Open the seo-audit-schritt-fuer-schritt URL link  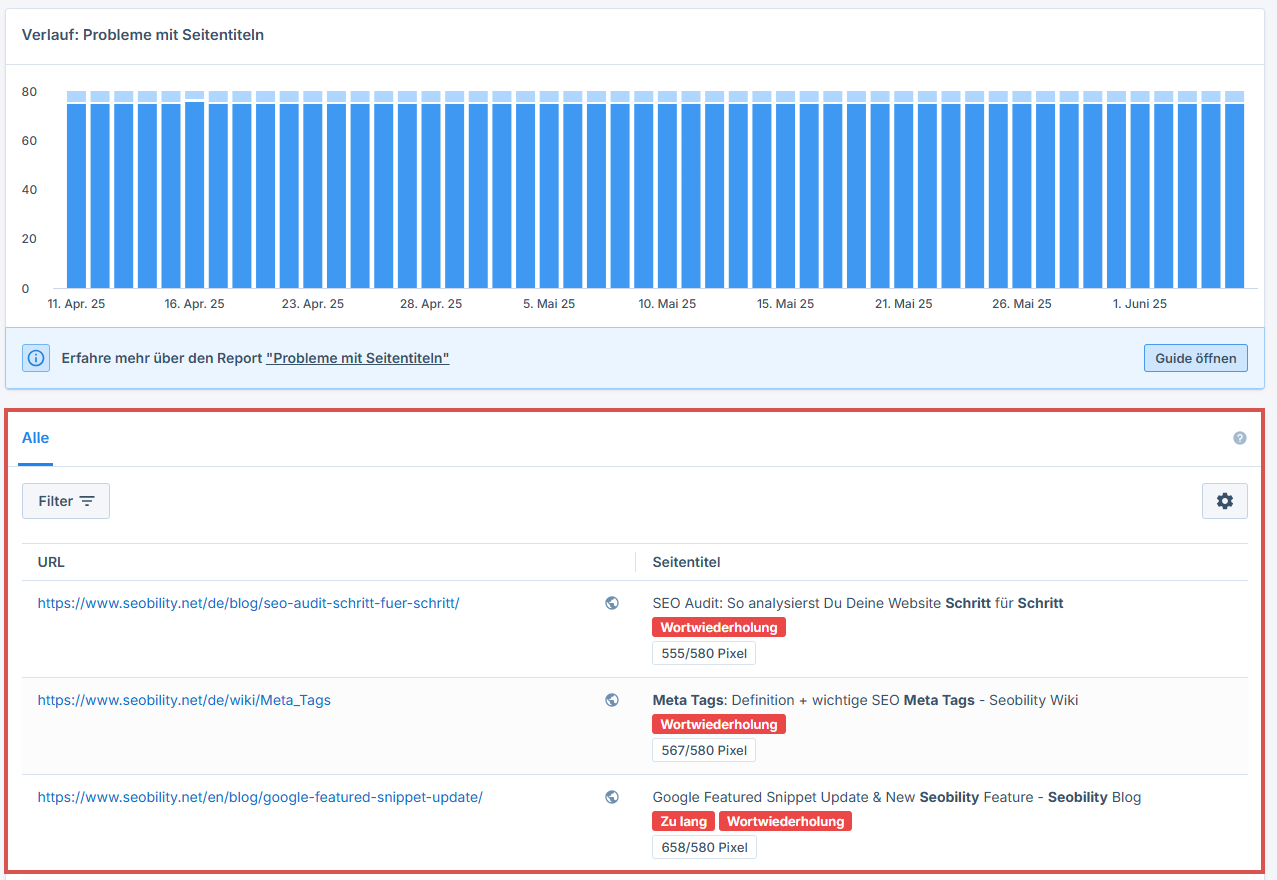point(248,603)
